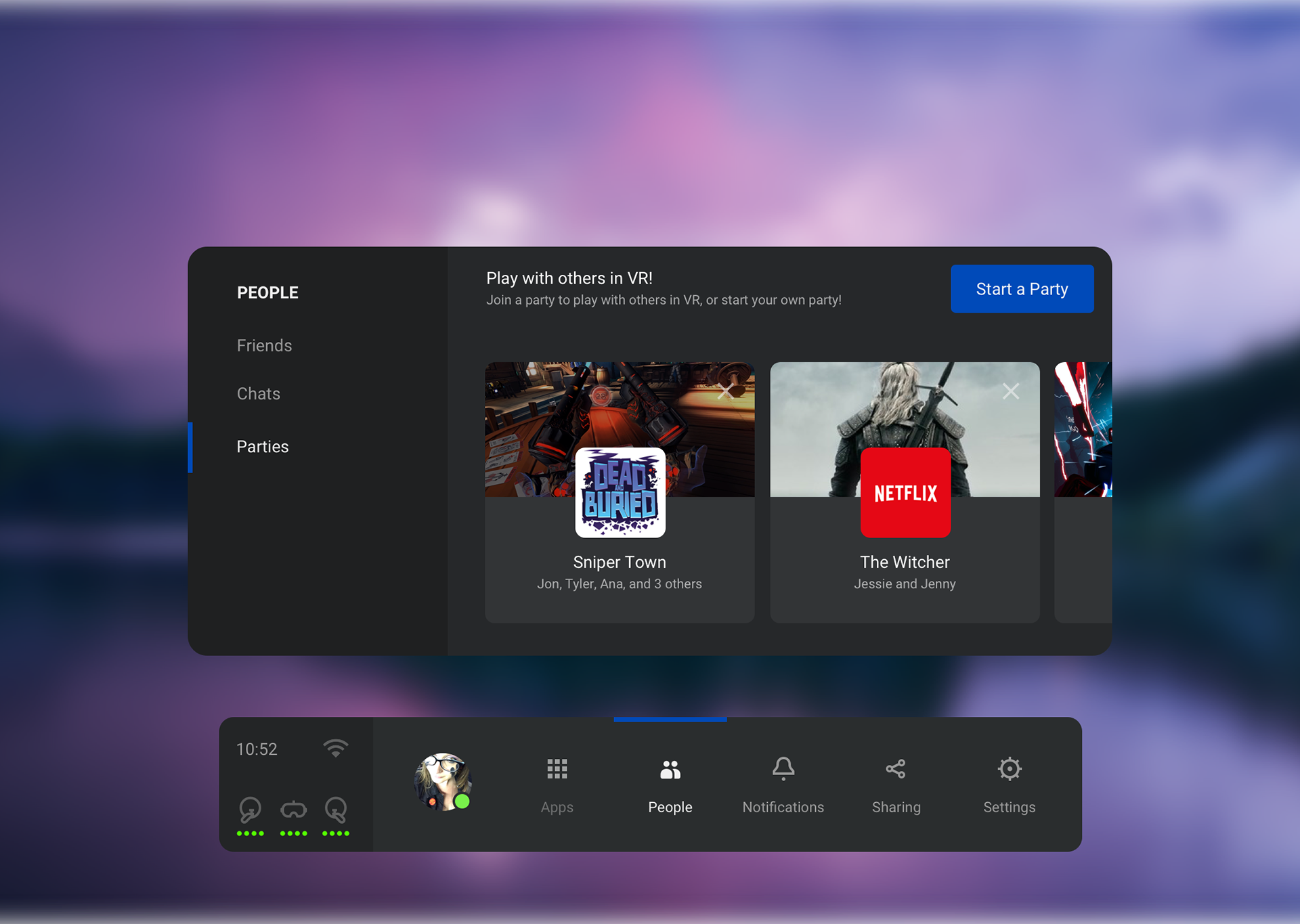Select Parties in sidebar

(263, 447)
